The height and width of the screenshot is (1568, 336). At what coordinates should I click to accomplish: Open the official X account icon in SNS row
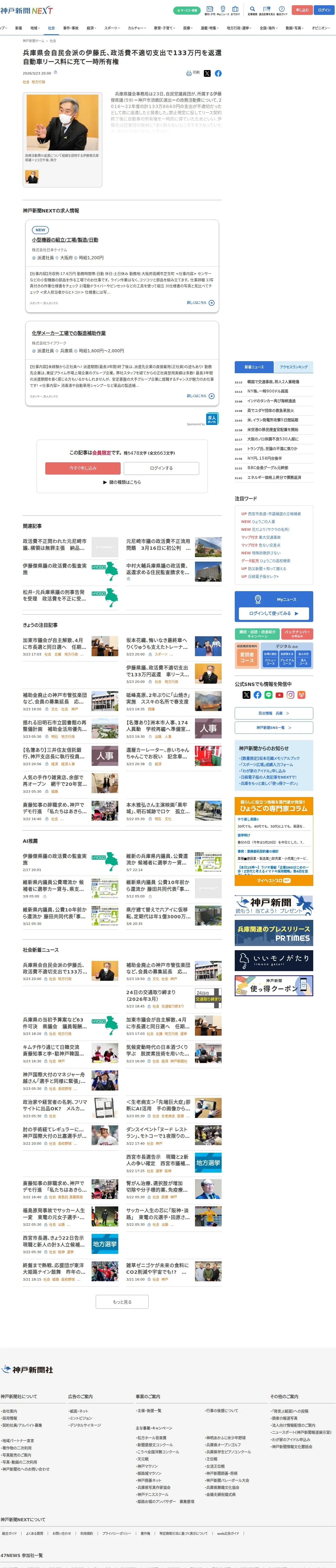(x=246, y=695)
